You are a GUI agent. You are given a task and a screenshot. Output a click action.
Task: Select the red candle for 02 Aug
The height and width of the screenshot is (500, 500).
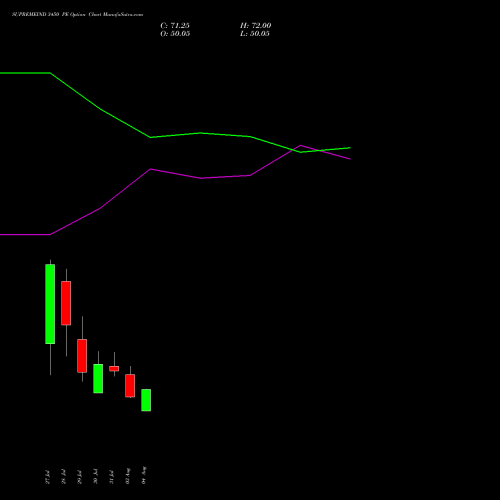tap(130, 386)
